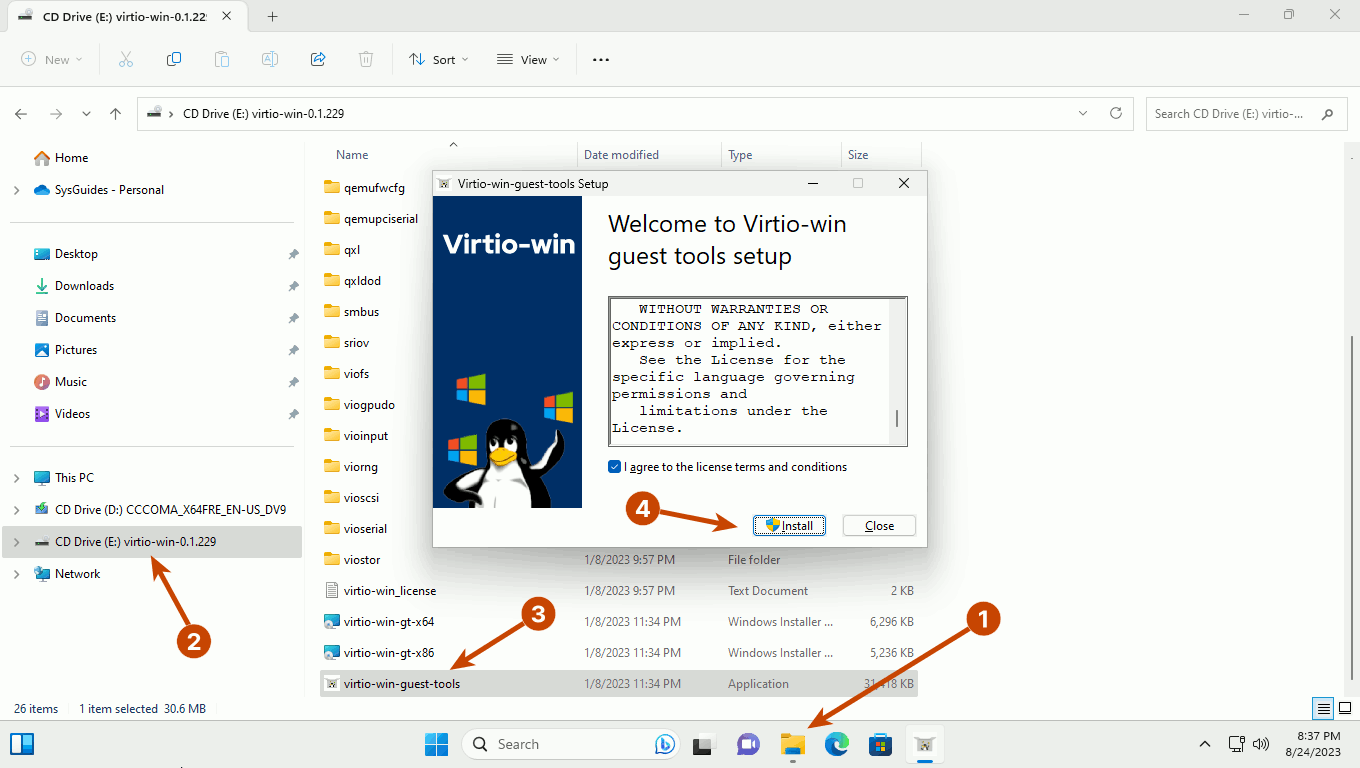Click the Close button in setup dialog

click(x=879, y=526)
